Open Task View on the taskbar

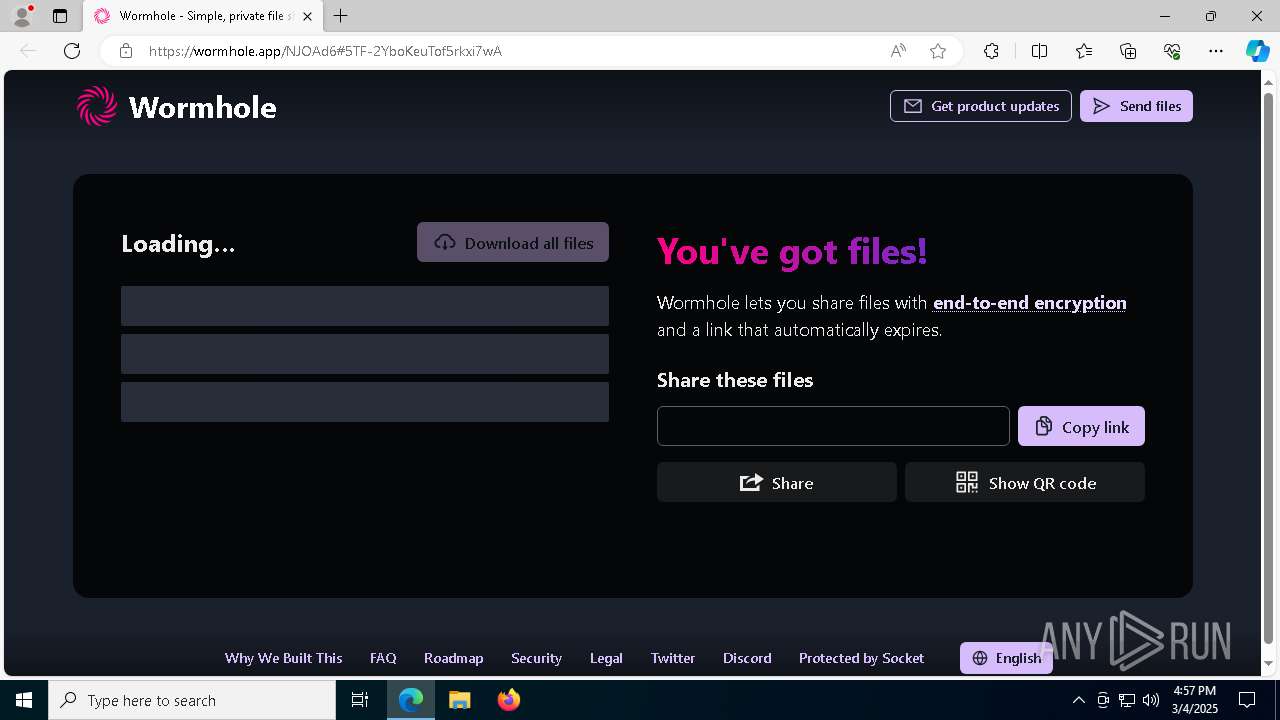pyautogui.click(x=360, y=700)
